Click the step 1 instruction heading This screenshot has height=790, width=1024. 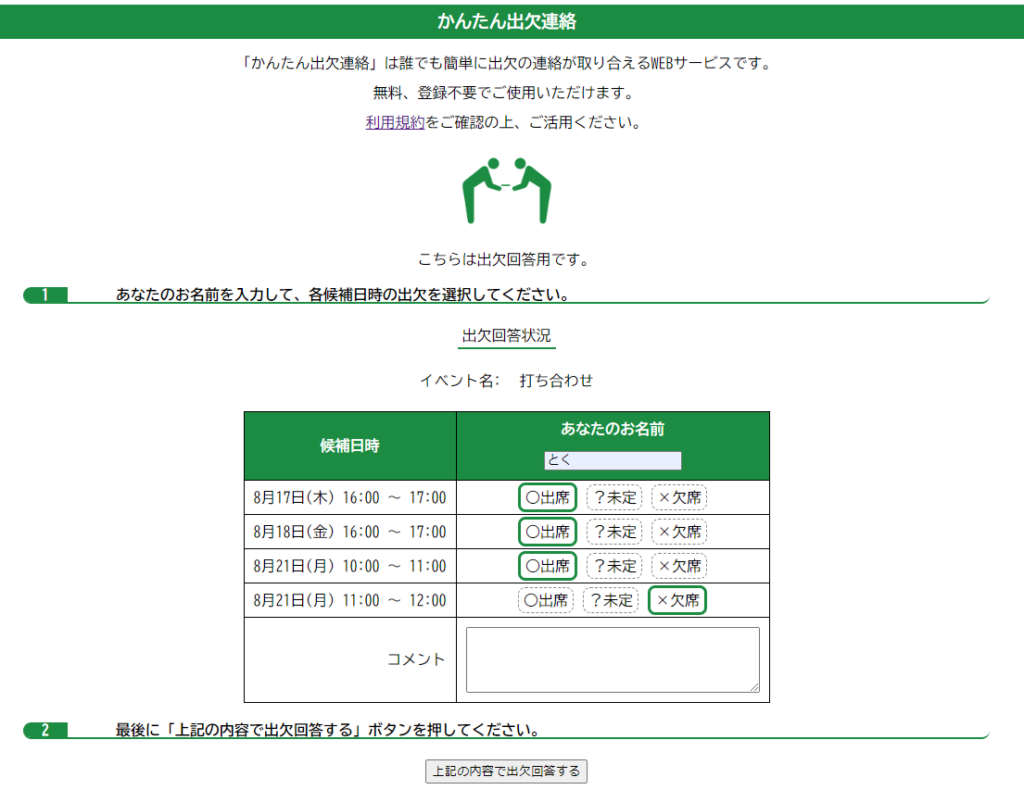pyautogui.click(x=342, y=294)
